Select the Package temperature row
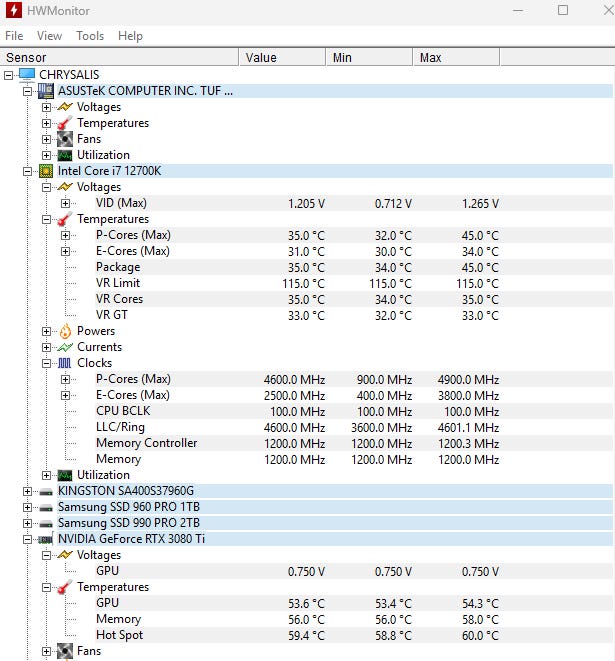Viewport: 615px width, 661px height. (354, 267)
